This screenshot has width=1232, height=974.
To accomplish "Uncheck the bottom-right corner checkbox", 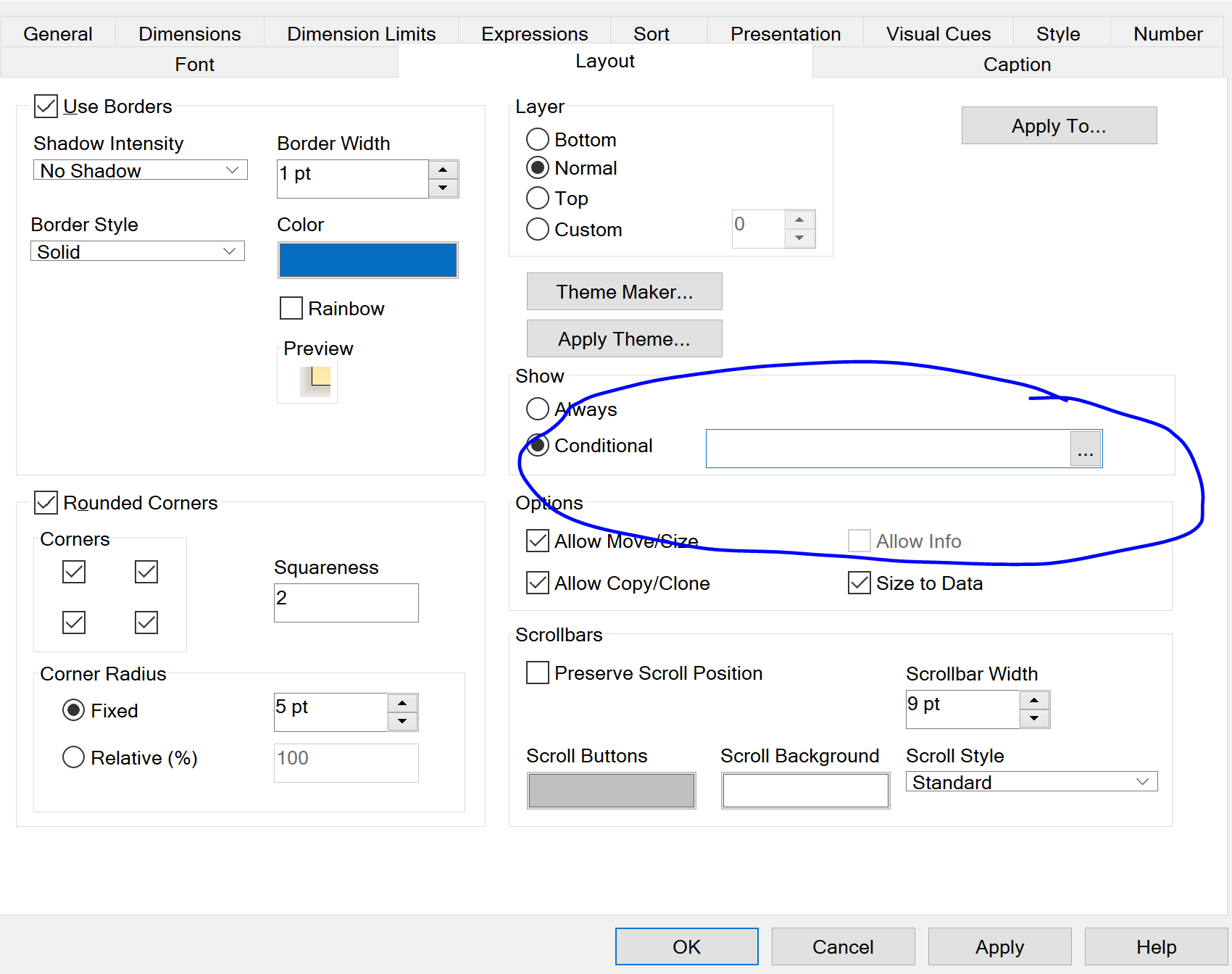I will pos(146,623).
